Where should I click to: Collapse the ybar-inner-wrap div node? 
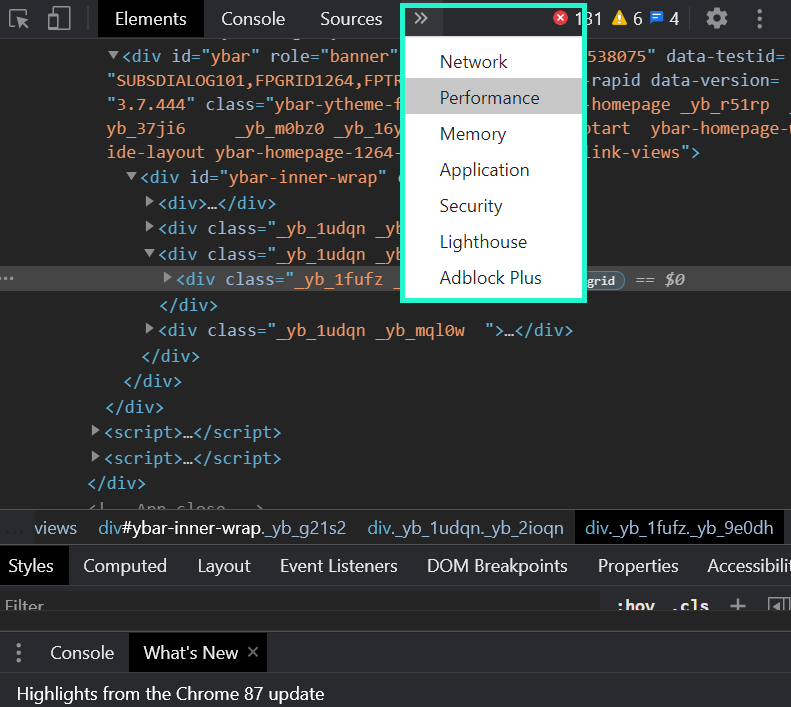(131, 176)
